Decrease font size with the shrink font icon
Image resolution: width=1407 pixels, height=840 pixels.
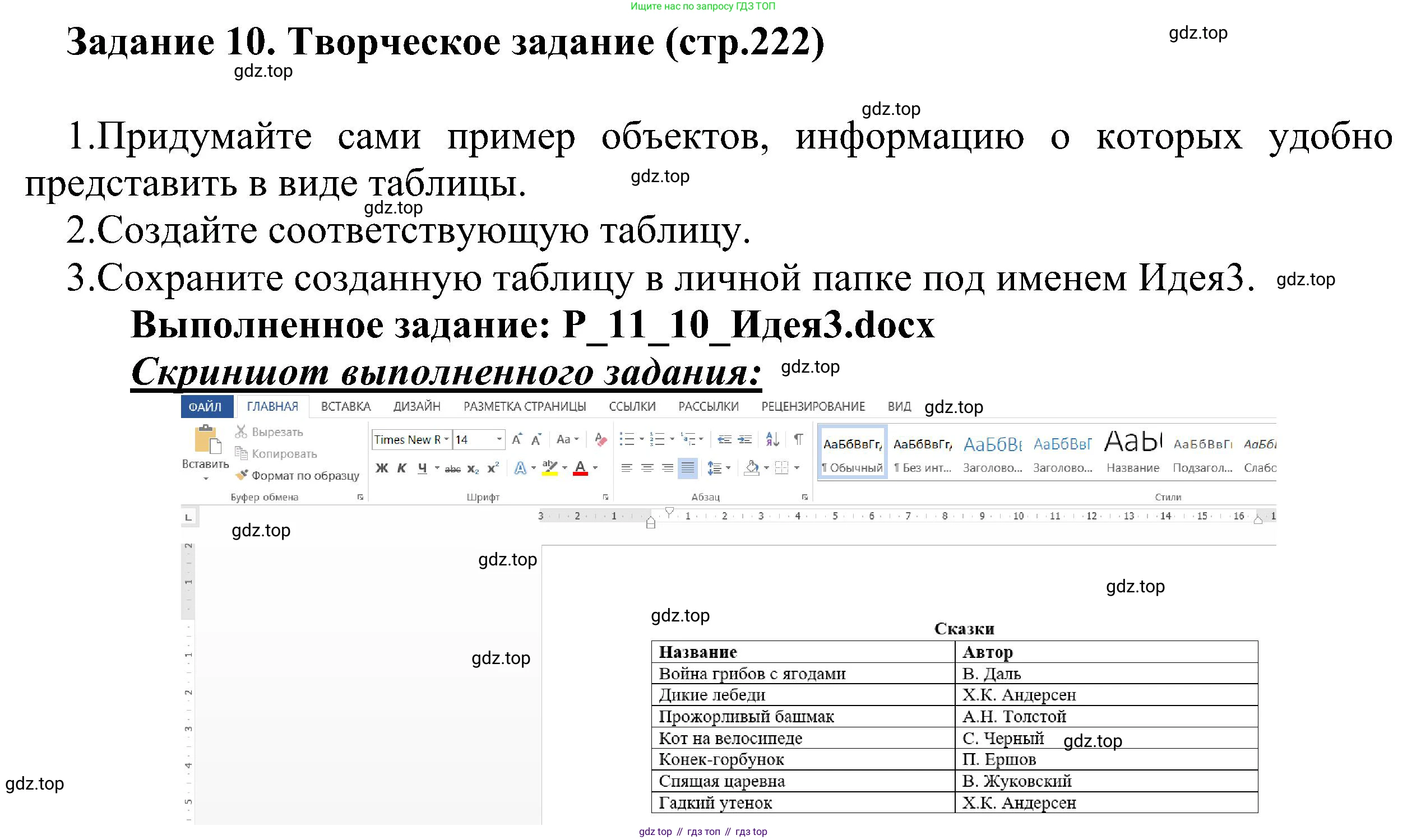coord(536,439)
